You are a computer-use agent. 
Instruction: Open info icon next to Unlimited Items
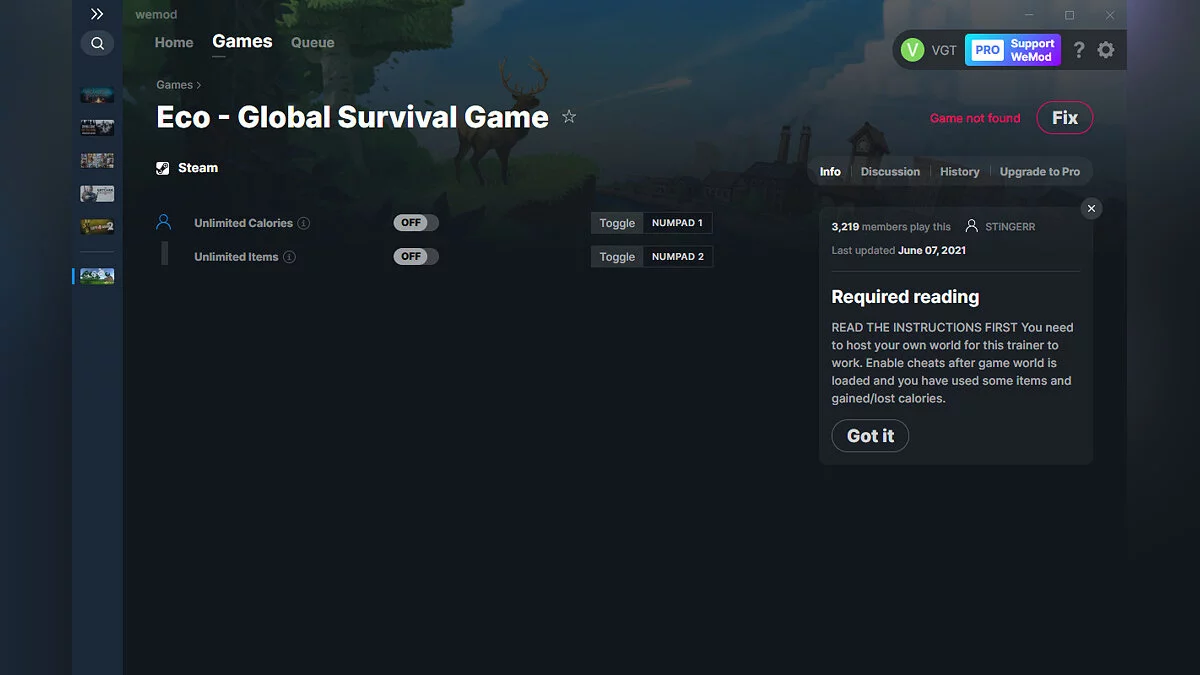click(x=289, y=257)
